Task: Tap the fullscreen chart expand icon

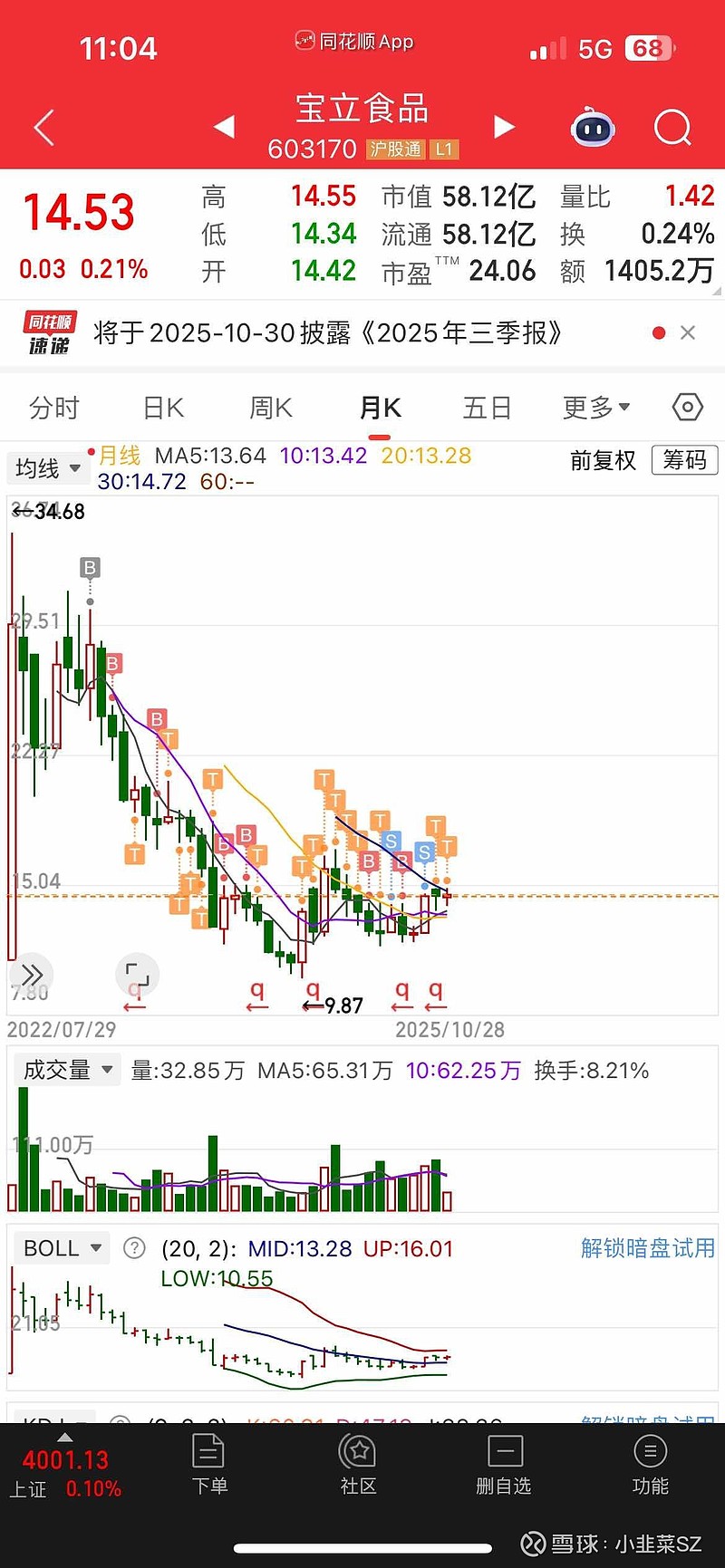Action: [138, 975]
